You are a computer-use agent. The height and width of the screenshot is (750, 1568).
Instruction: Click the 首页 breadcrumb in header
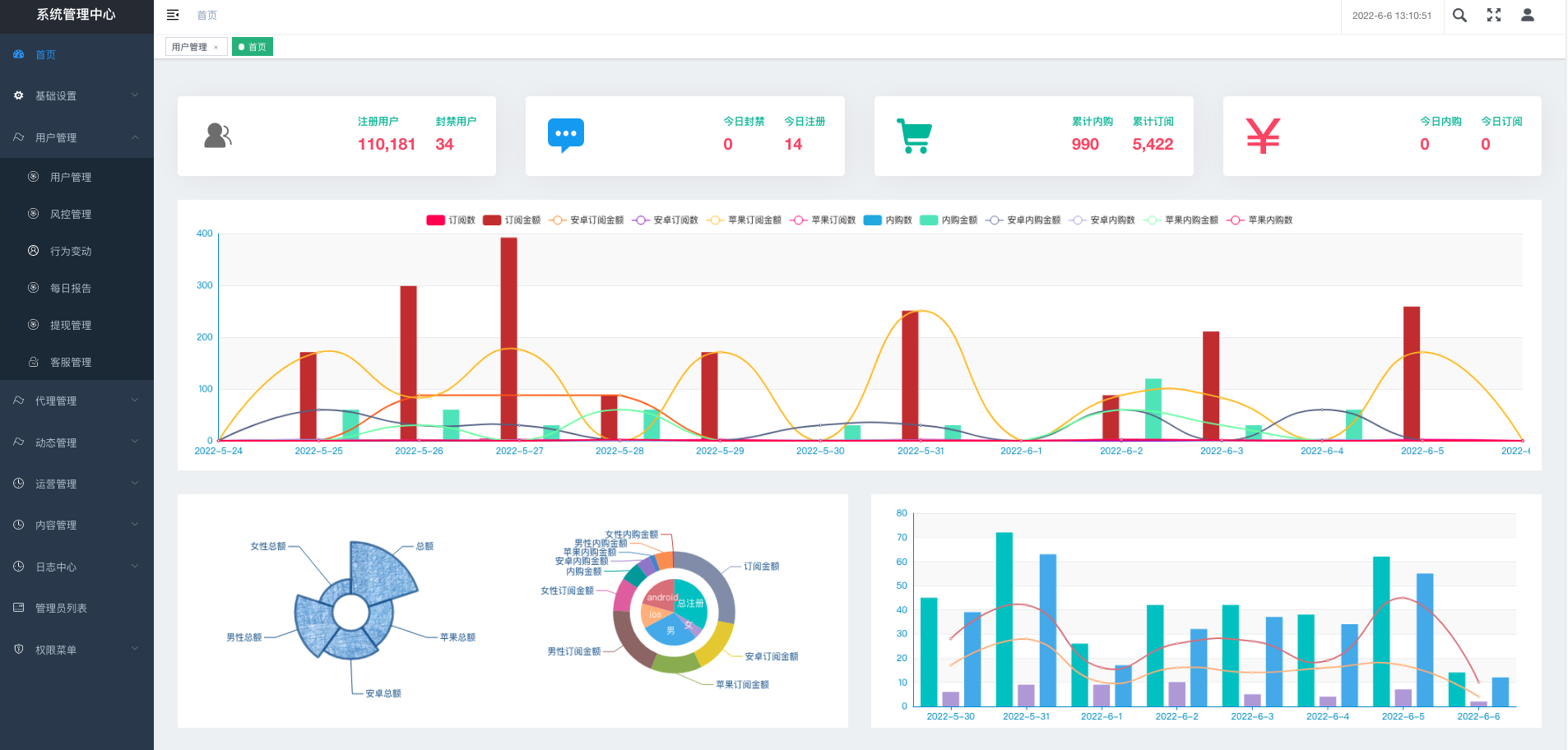[207, 15]
